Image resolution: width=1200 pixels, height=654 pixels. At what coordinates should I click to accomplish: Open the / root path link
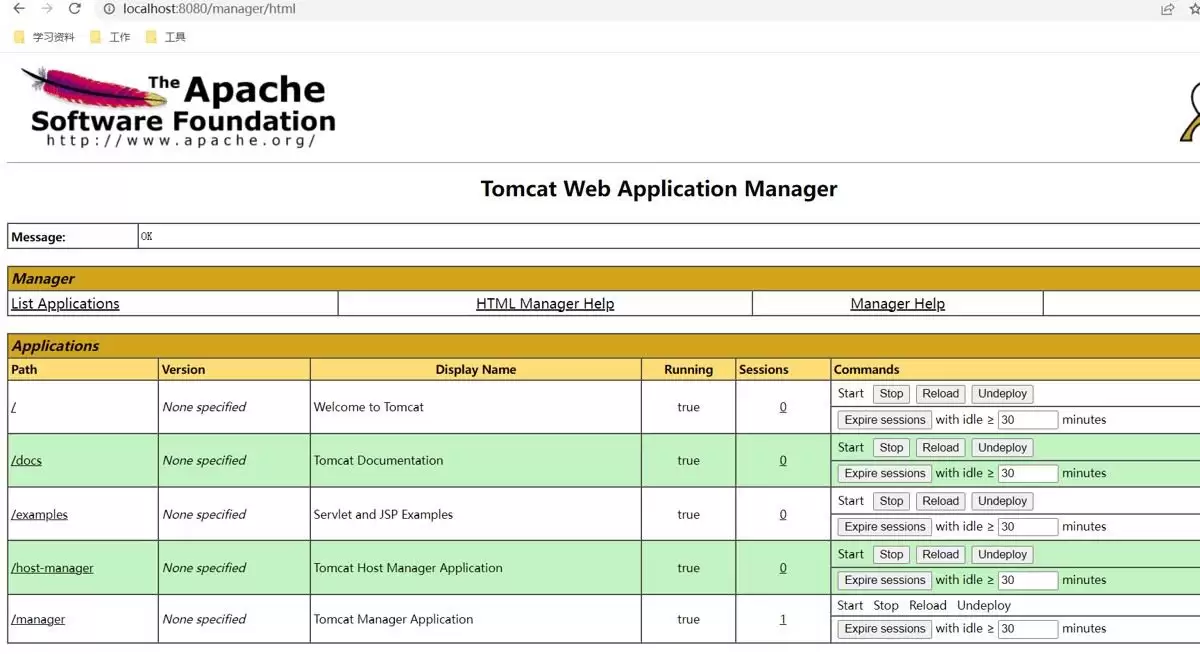pos(13,407)
